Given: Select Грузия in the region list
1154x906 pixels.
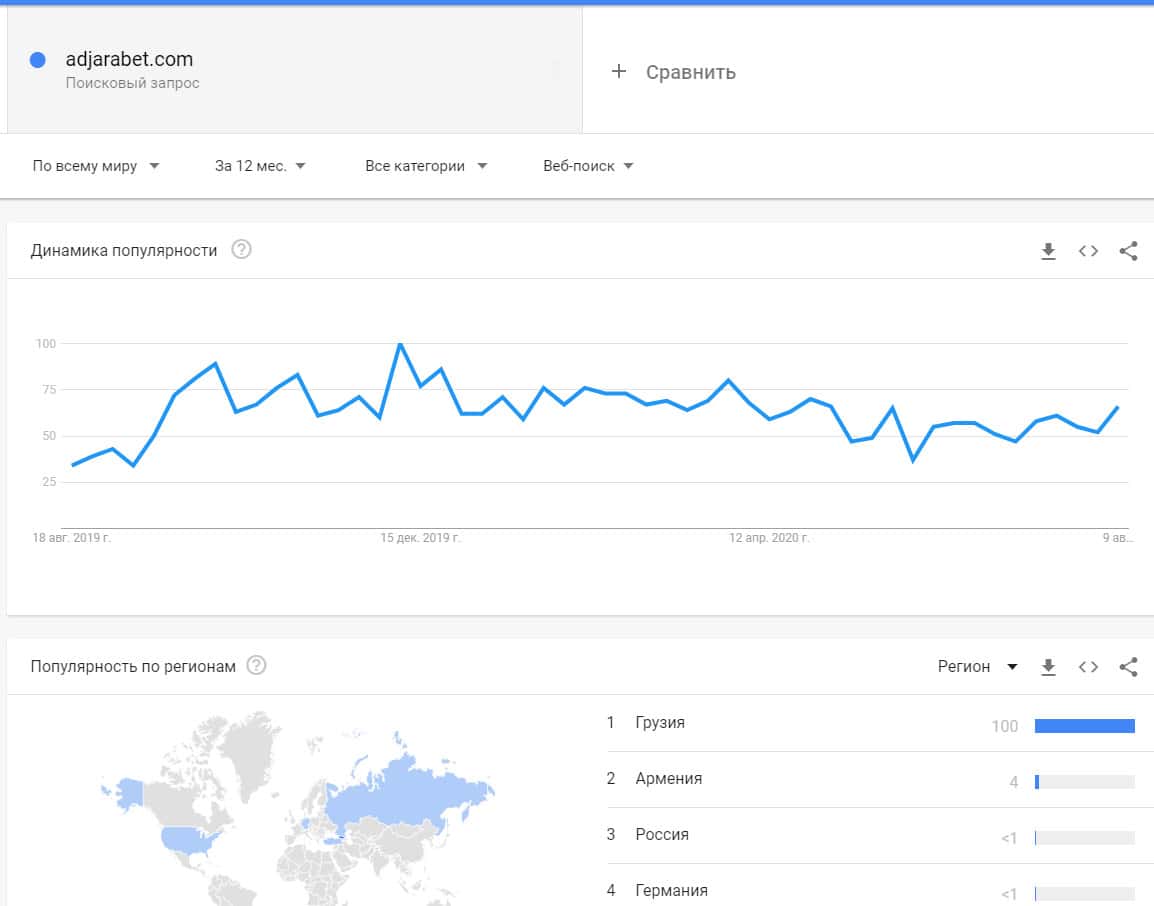Looking at the screenshot, I should (x=660, y=723).
